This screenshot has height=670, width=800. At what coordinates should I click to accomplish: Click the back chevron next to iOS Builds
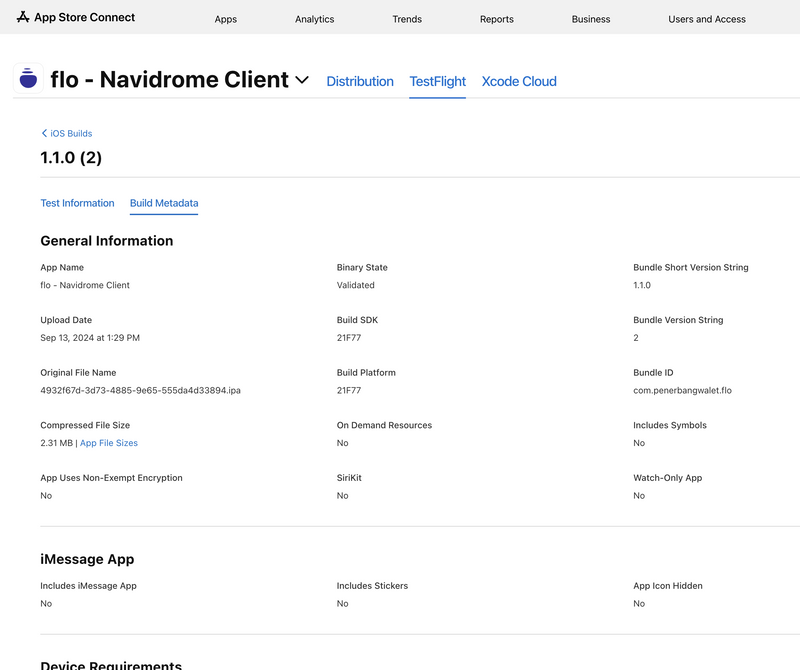click(x=44, y=133)
